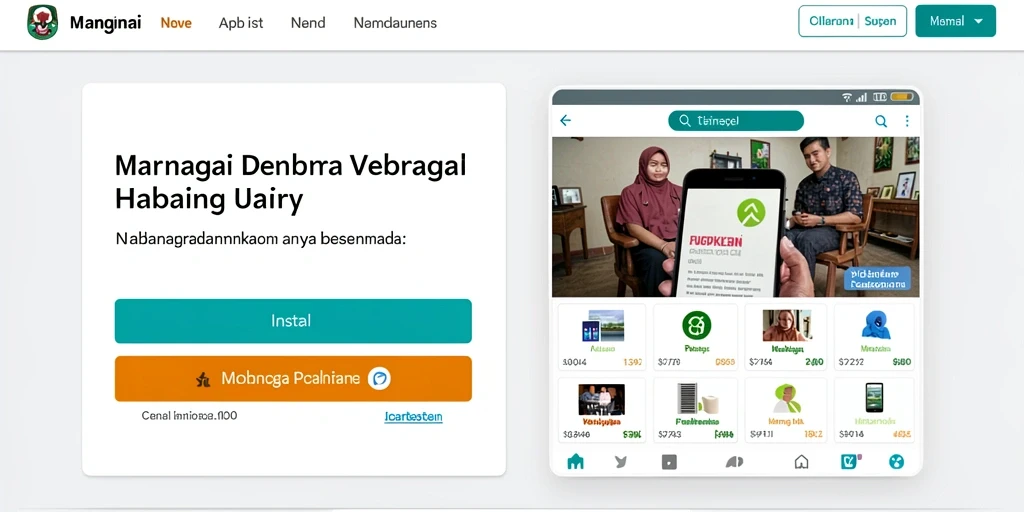Click the Manginai logo icon
The width and height of the screenshot is (1024, 512).
point(42,22)
